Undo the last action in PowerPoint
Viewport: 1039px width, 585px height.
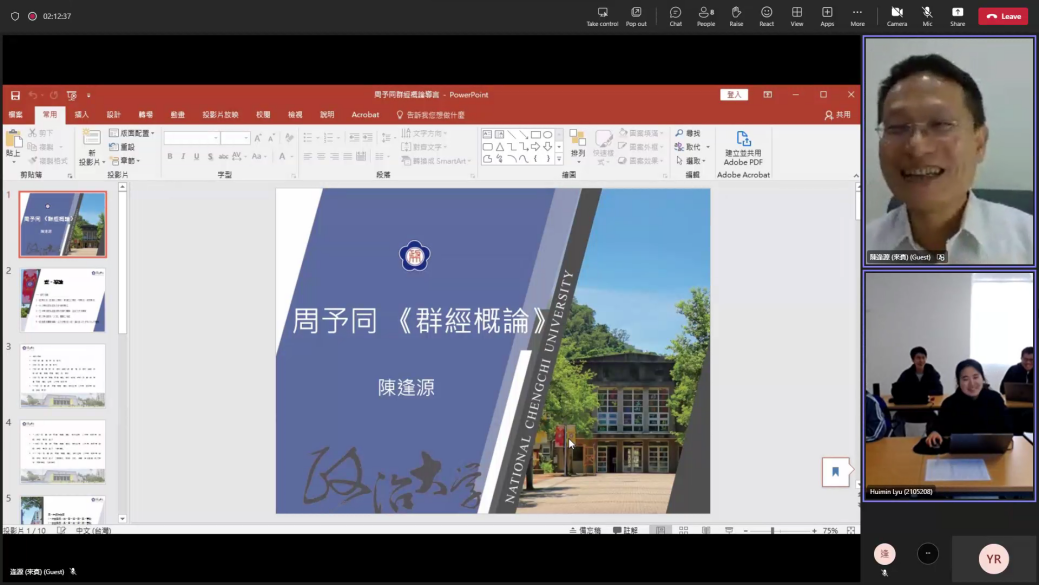[x=32, y=95]
